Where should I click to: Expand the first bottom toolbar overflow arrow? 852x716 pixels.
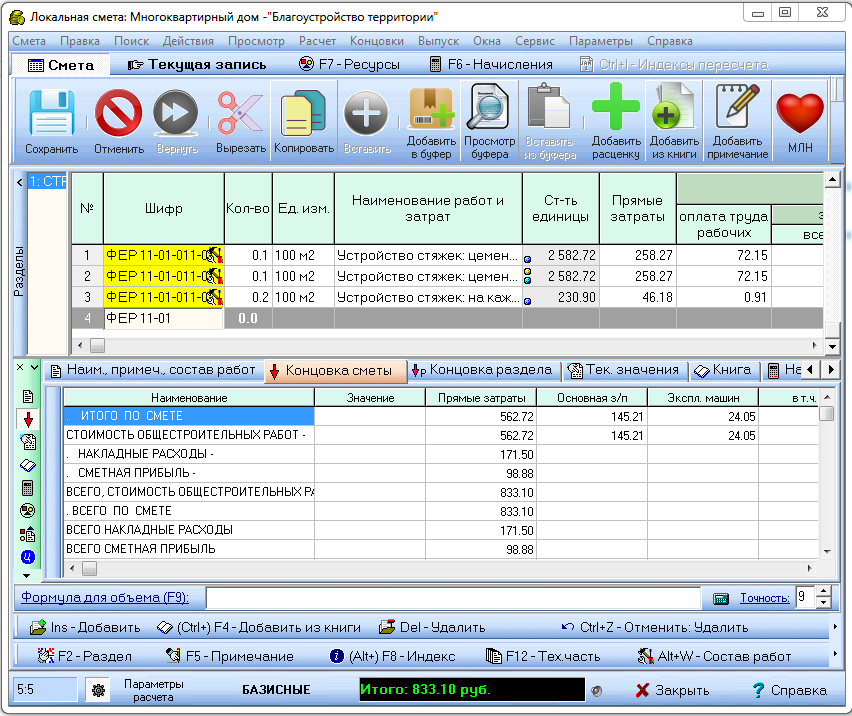tap(835, 627)
